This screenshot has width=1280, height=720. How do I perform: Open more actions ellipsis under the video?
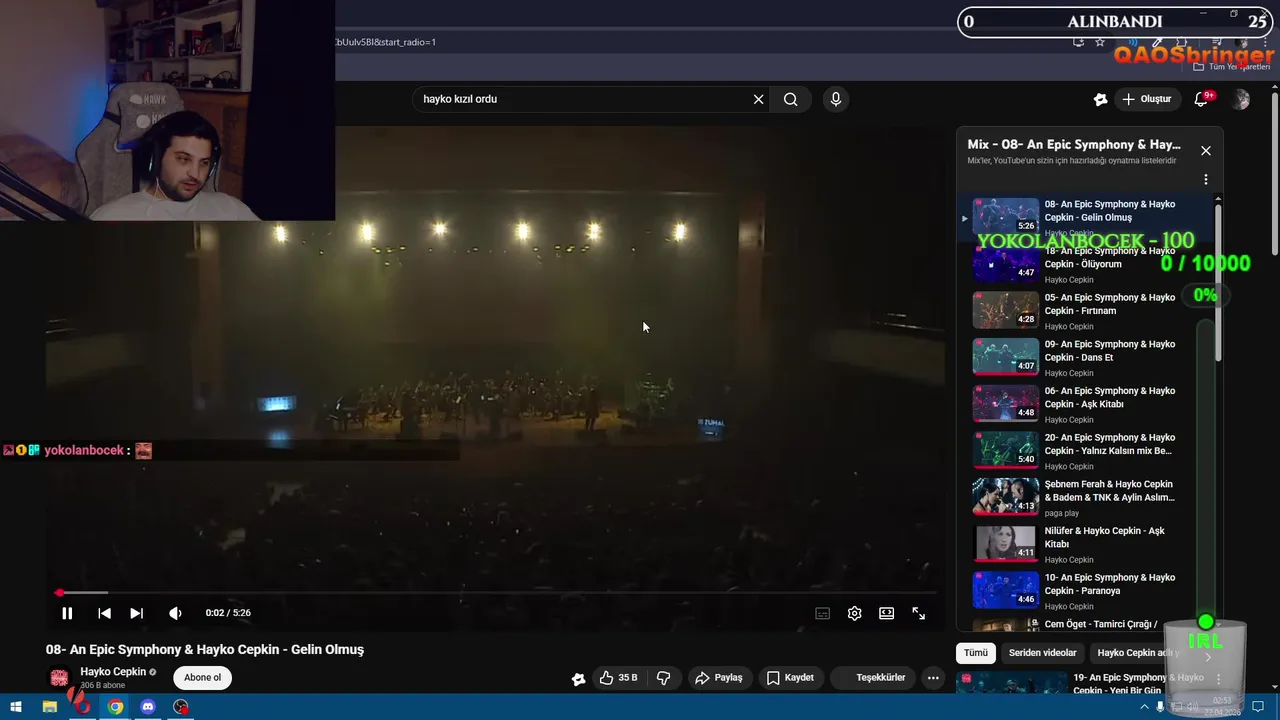pyautogui.click(x=932, y=678)
